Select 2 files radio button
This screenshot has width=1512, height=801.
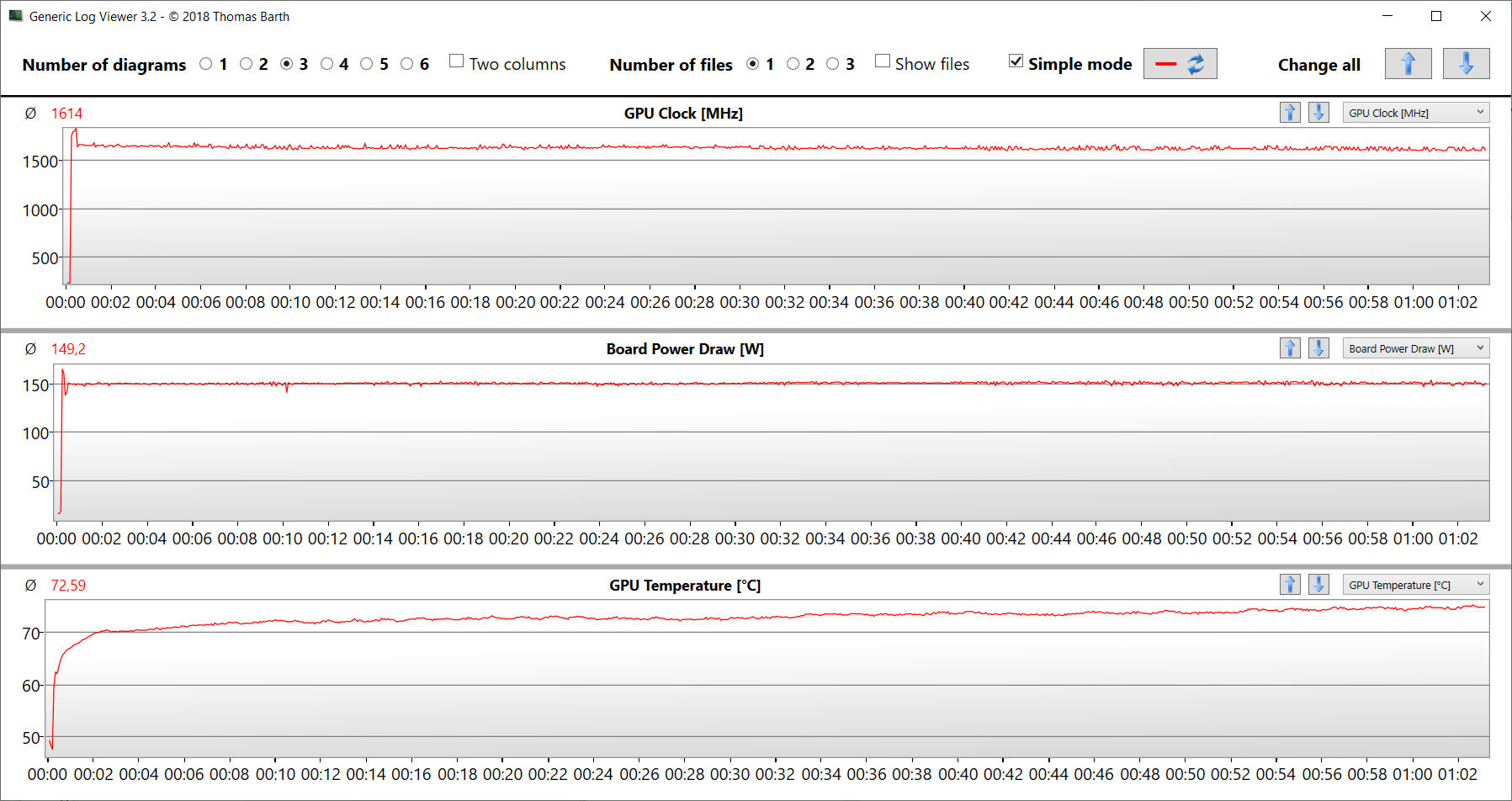(793, 64)
